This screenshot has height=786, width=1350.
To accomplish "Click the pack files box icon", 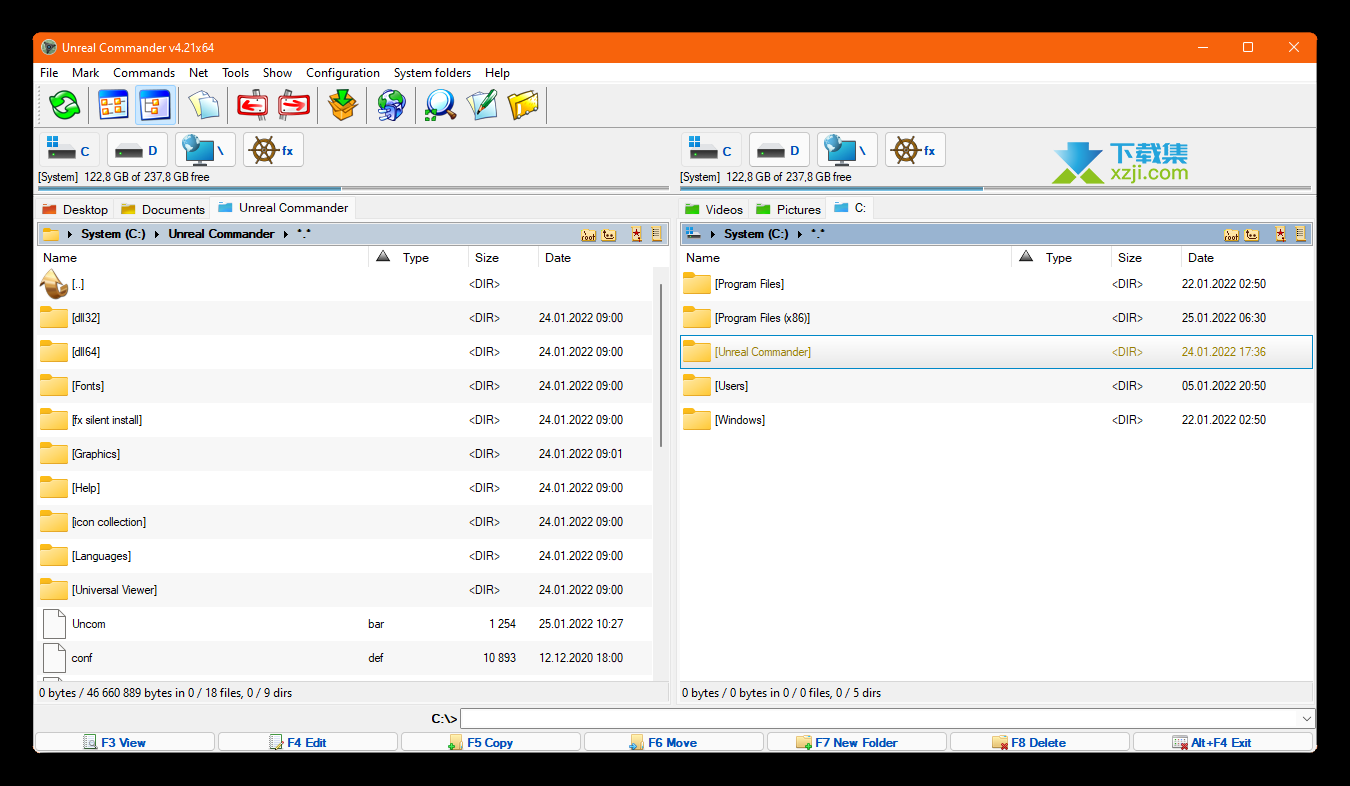I will [343, 104].
